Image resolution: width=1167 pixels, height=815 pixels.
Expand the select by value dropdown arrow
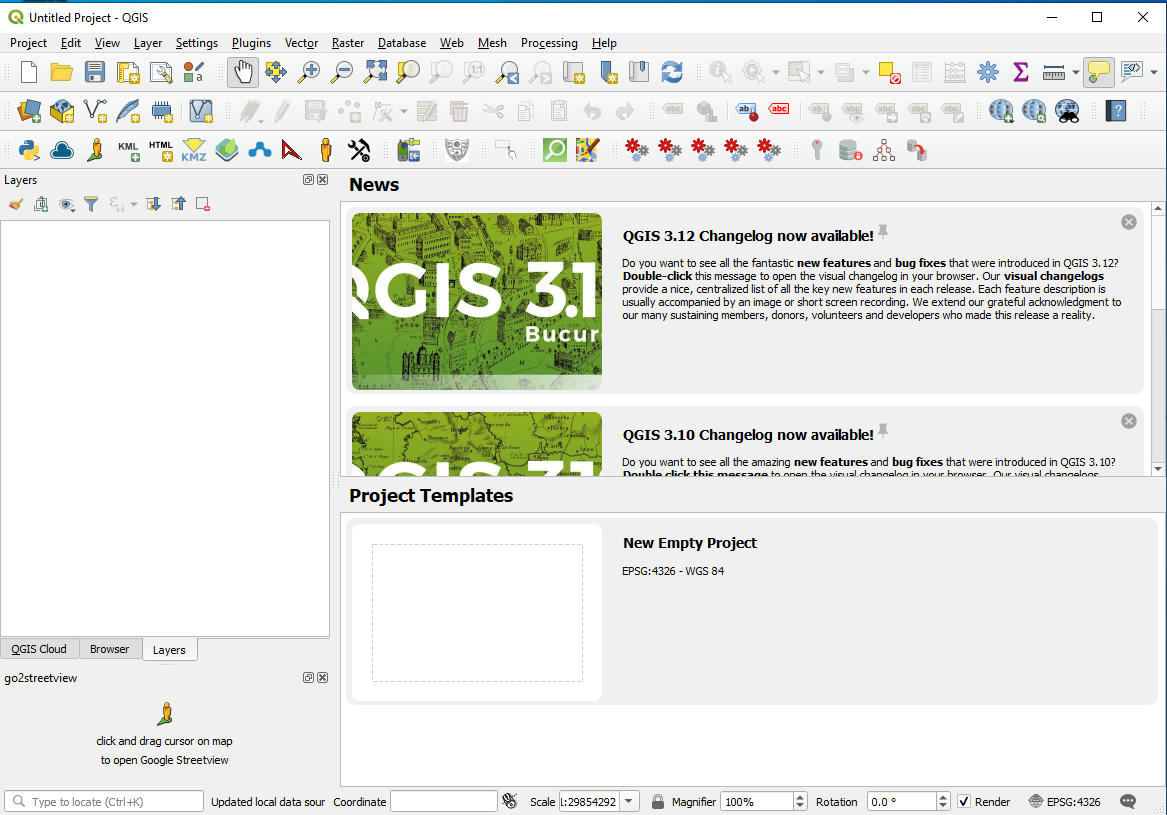pyautogui.click(x=866, y=72)
